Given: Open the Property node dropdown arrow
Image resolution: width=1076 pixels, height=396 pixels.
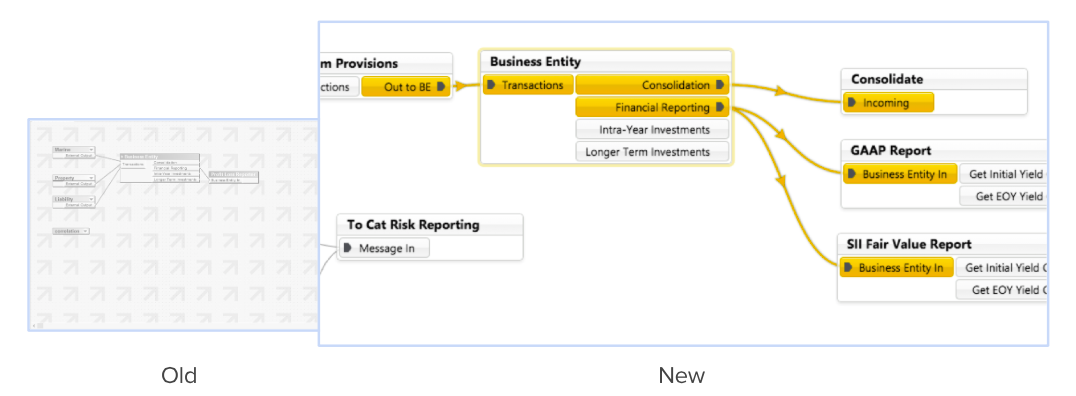Looking at the screenshot, I should 91,178.
